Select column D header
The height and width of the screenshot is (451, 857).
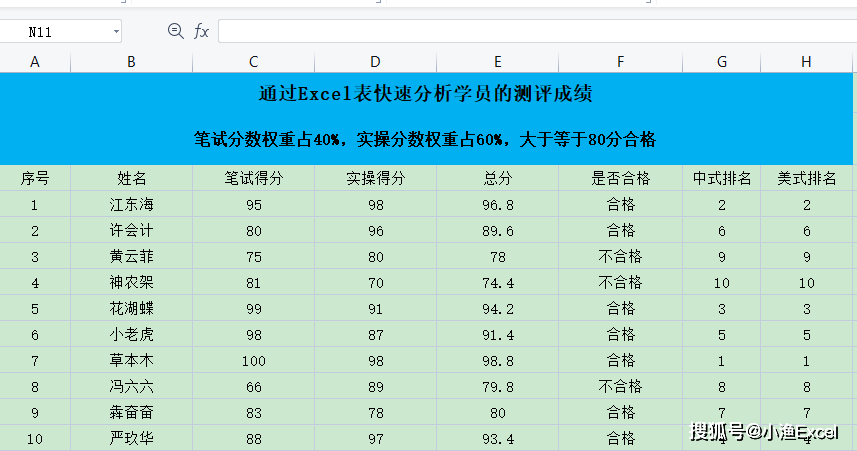[x=375, y=62]
